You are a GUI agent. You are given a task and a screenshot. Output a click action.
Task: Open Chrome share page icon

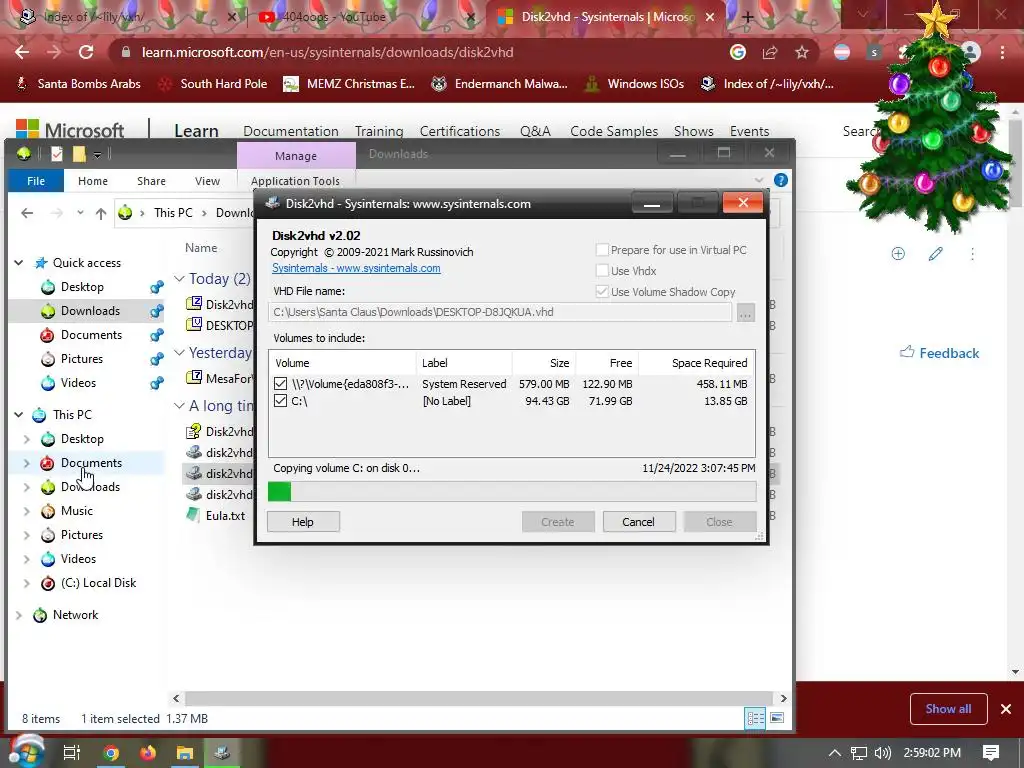click(770, 52)
